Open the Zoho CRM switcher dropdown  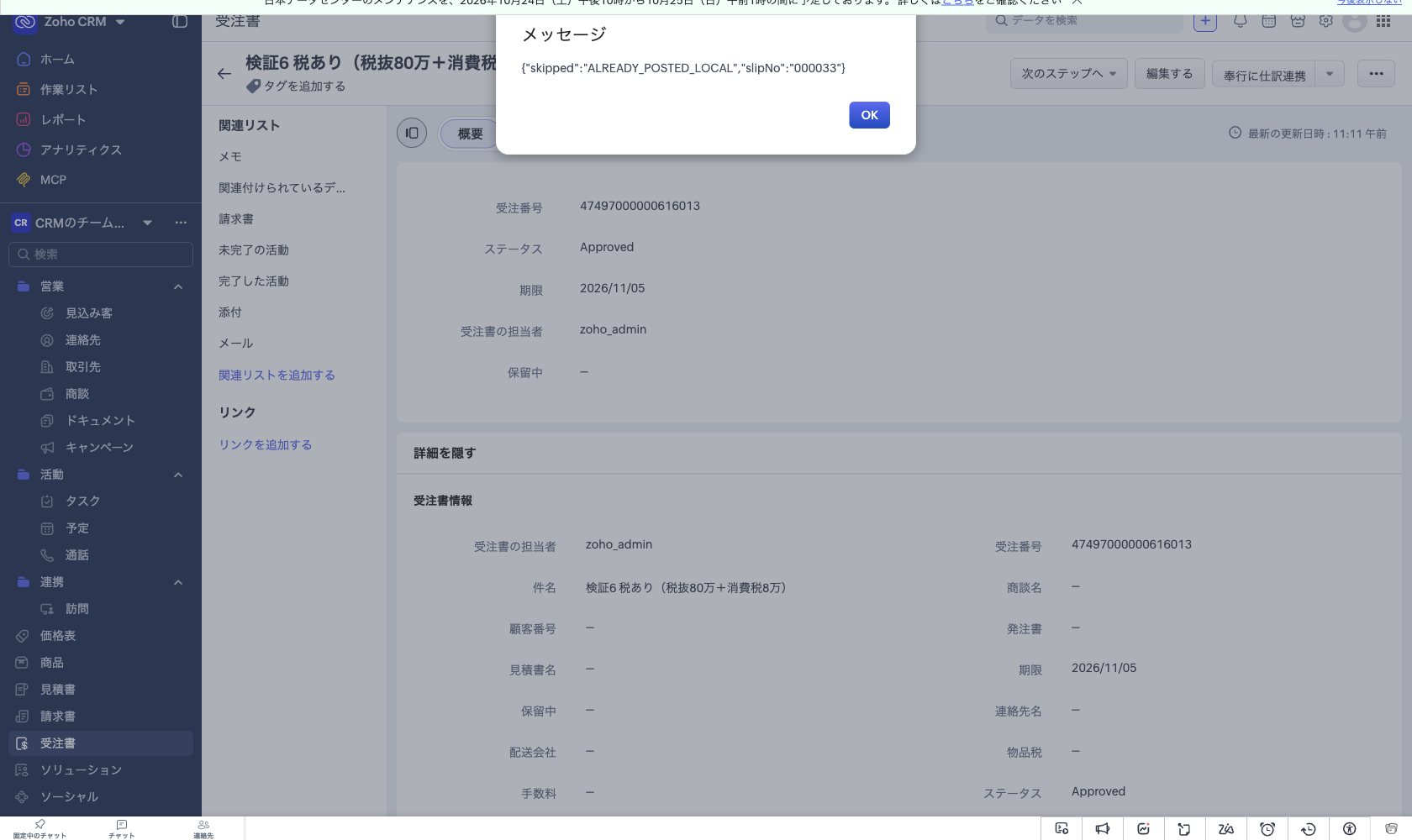point(120,22)
